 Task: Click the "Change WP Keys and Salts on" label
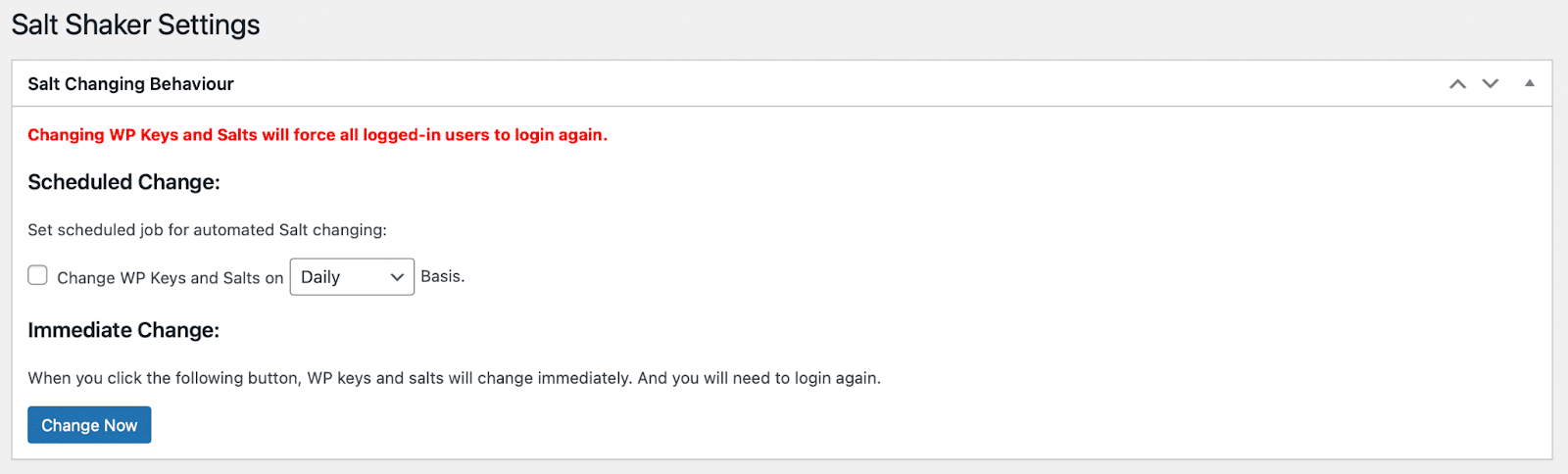tap(170, 278)
